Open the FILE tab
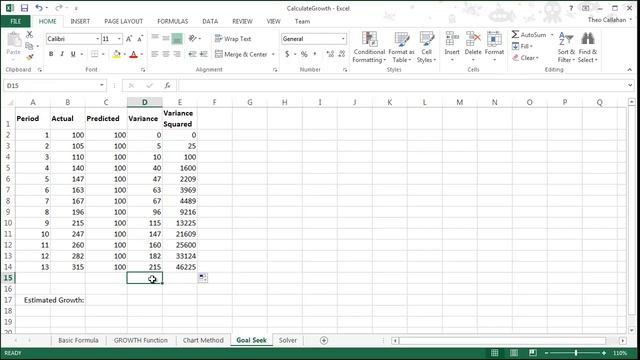The image size is (640, 360). click(16, 21)
